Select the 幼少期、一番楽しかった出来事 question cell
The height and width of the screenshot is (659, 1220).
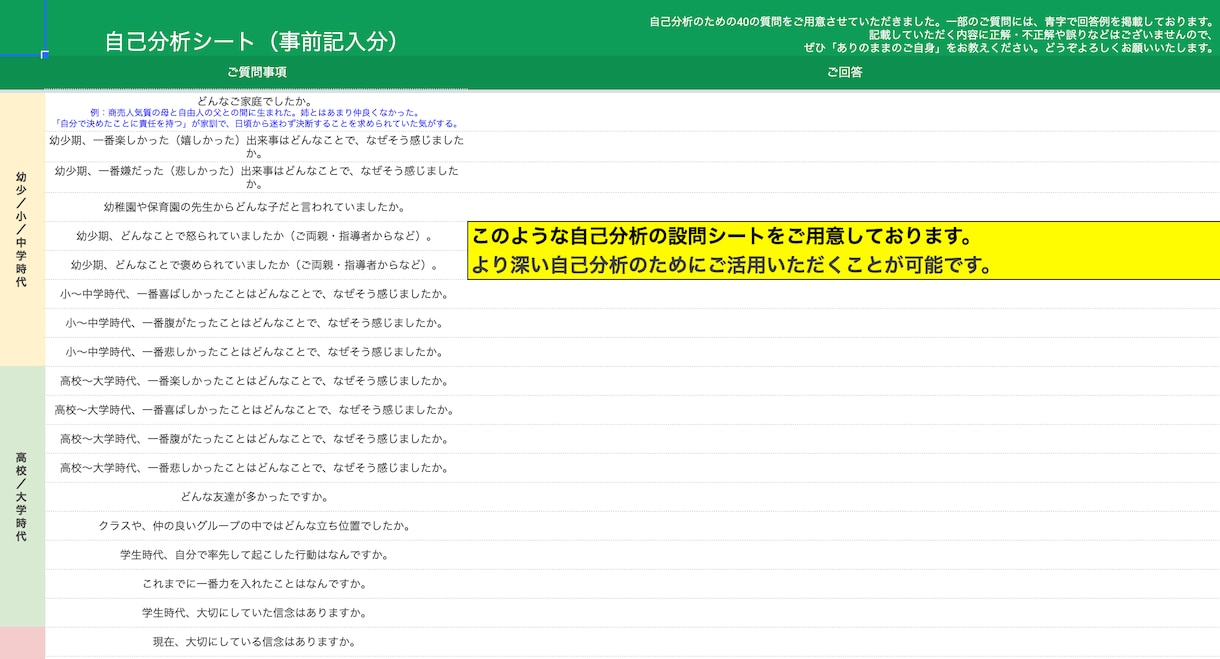click(256, 147)
